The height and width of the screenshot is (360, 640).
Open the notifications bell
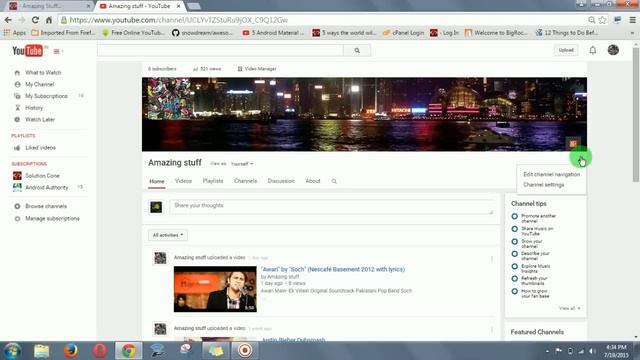pyautogui.click(x=593, y=50)
